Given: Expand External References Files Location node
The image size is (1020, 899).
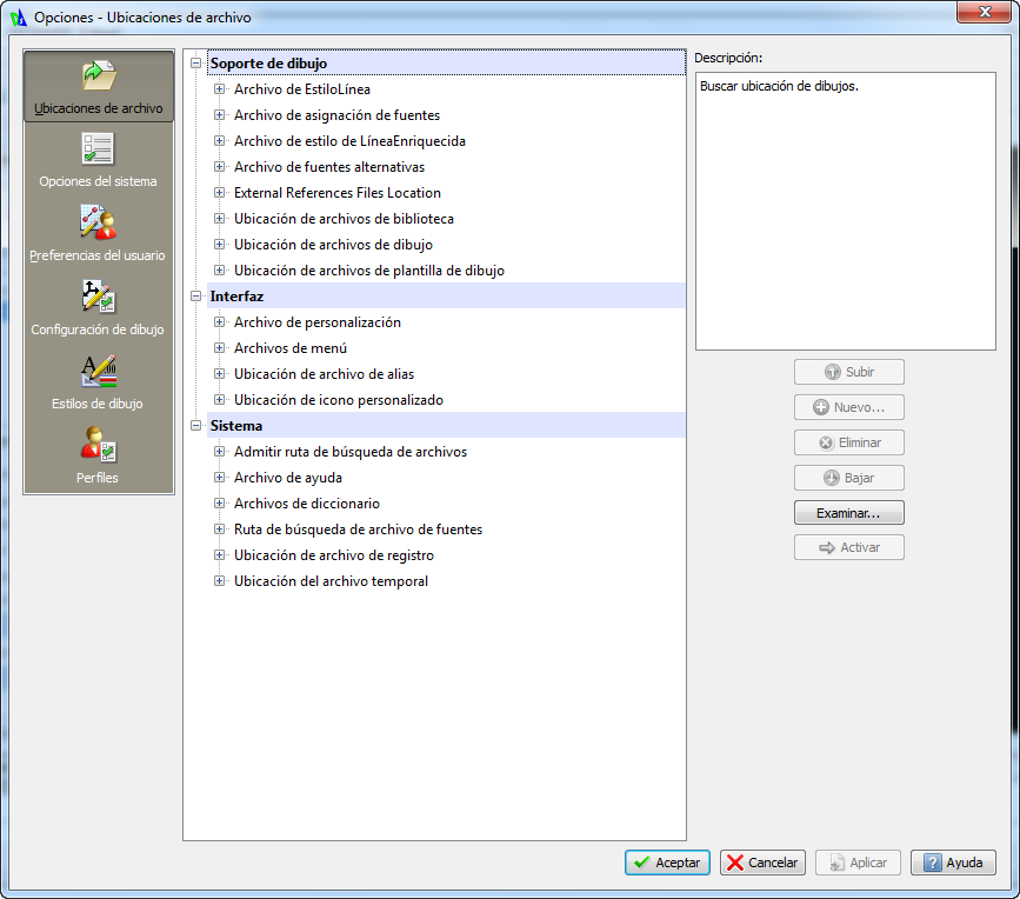Looking at the screenshot, I should coord(219,193).
